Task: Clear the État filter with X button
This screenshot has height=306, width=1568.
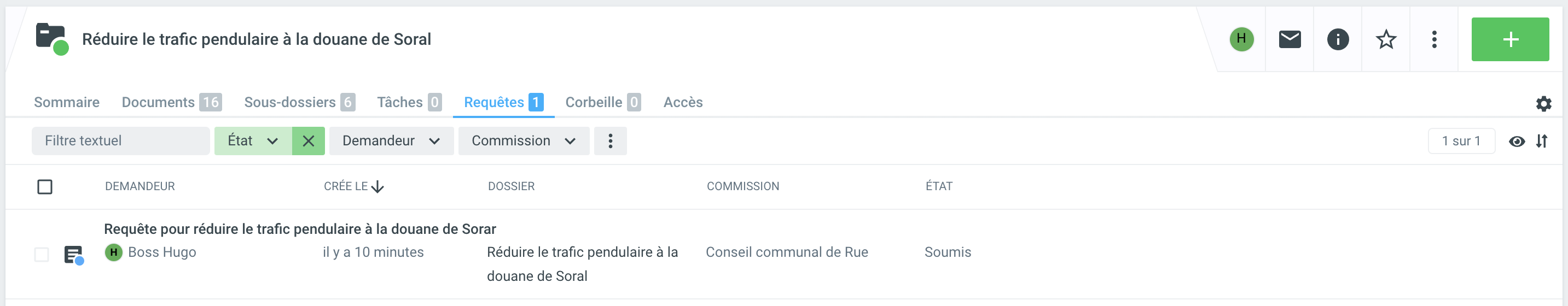Action: (x=308, y=141)
